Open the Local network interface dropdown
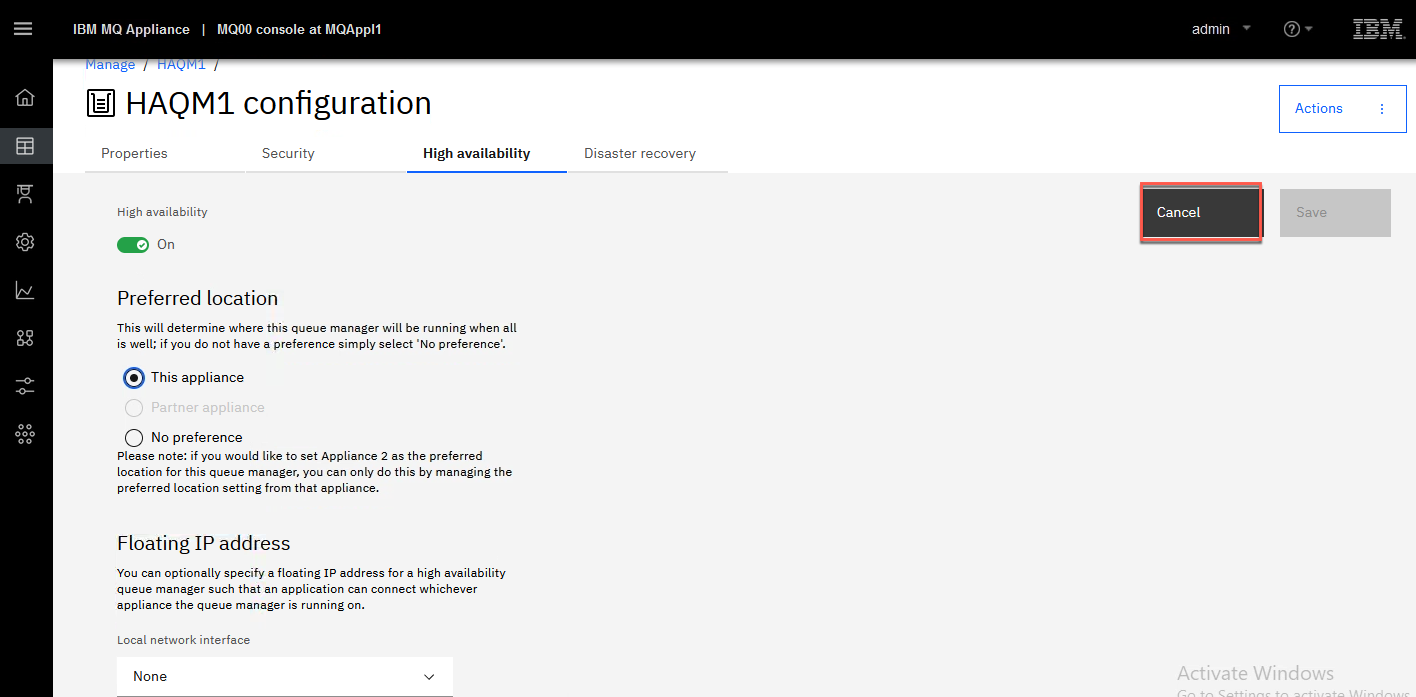This screenshot has height=697, width=1416. (x=285, y=677)
